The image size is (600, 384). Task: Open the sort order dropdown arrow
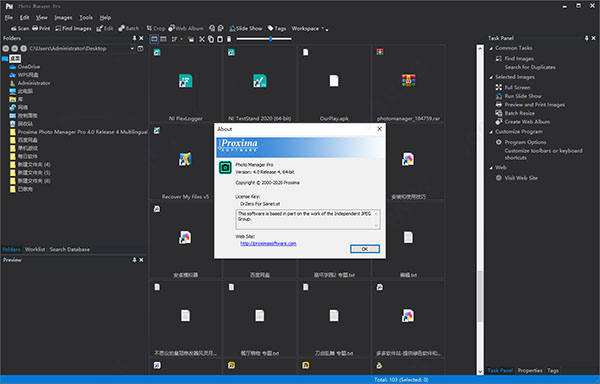tap(181, 39)
